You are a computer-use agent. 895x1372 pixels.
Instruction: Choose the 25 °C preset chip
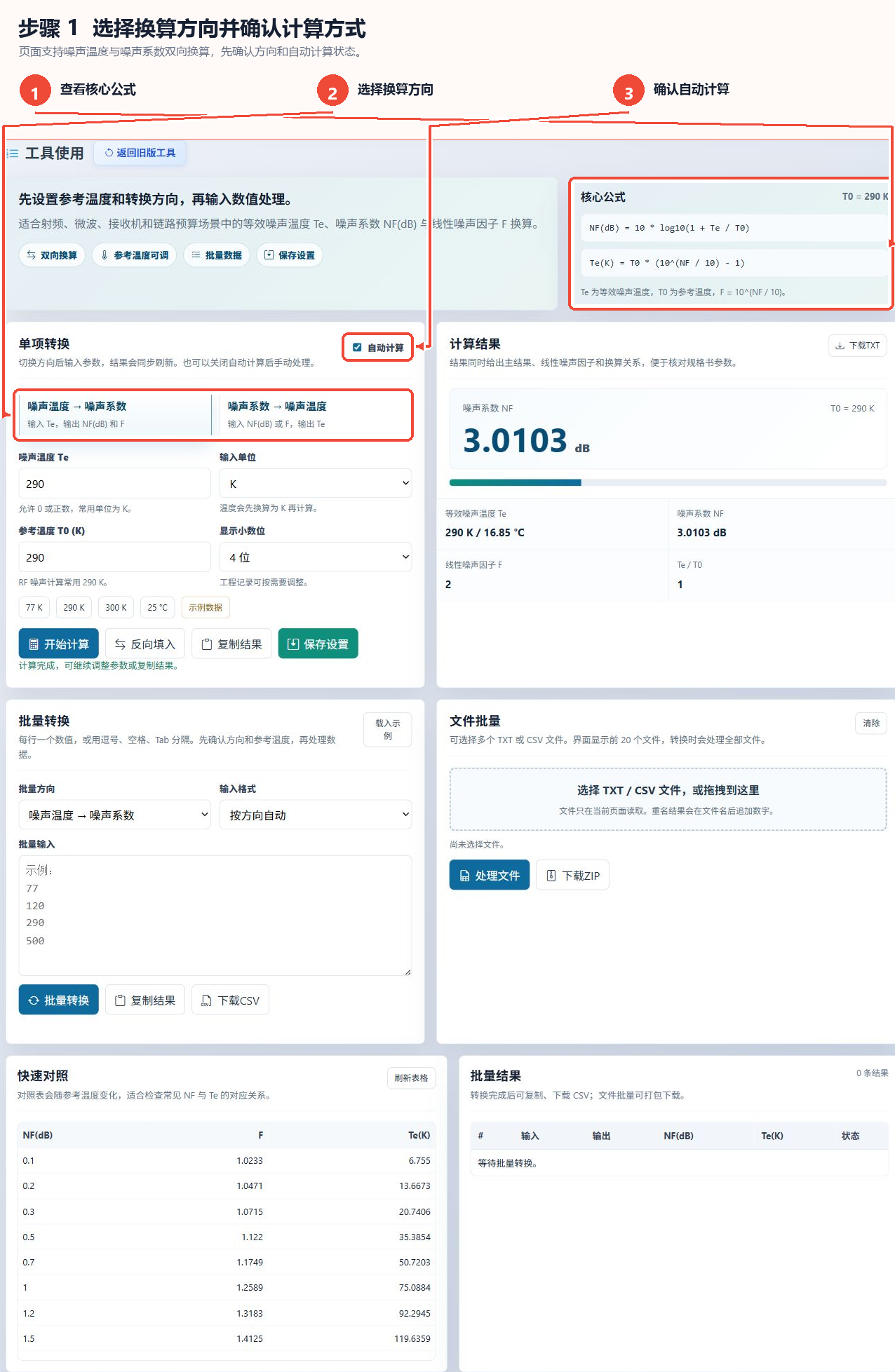pos(158,607)
